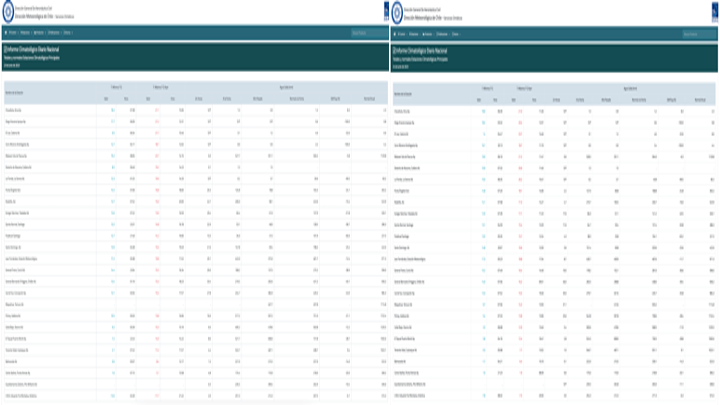Click blue government badge on right page header
Screen dimensions: 720x405
[715, 12]
